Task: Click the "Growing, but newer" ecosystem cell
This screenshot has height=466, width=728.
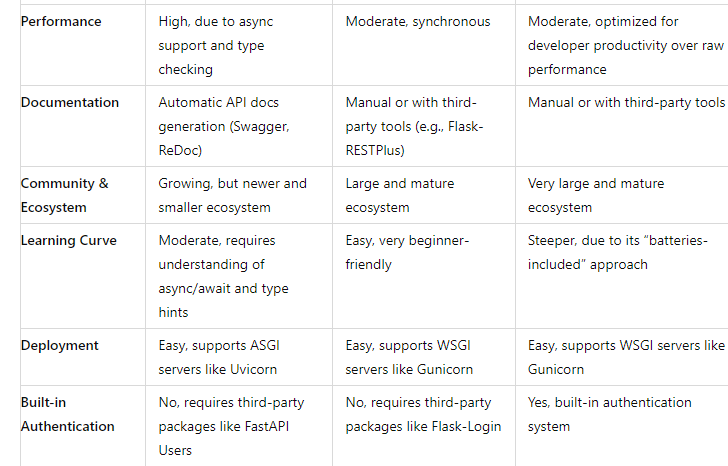Action: (233, 195)
